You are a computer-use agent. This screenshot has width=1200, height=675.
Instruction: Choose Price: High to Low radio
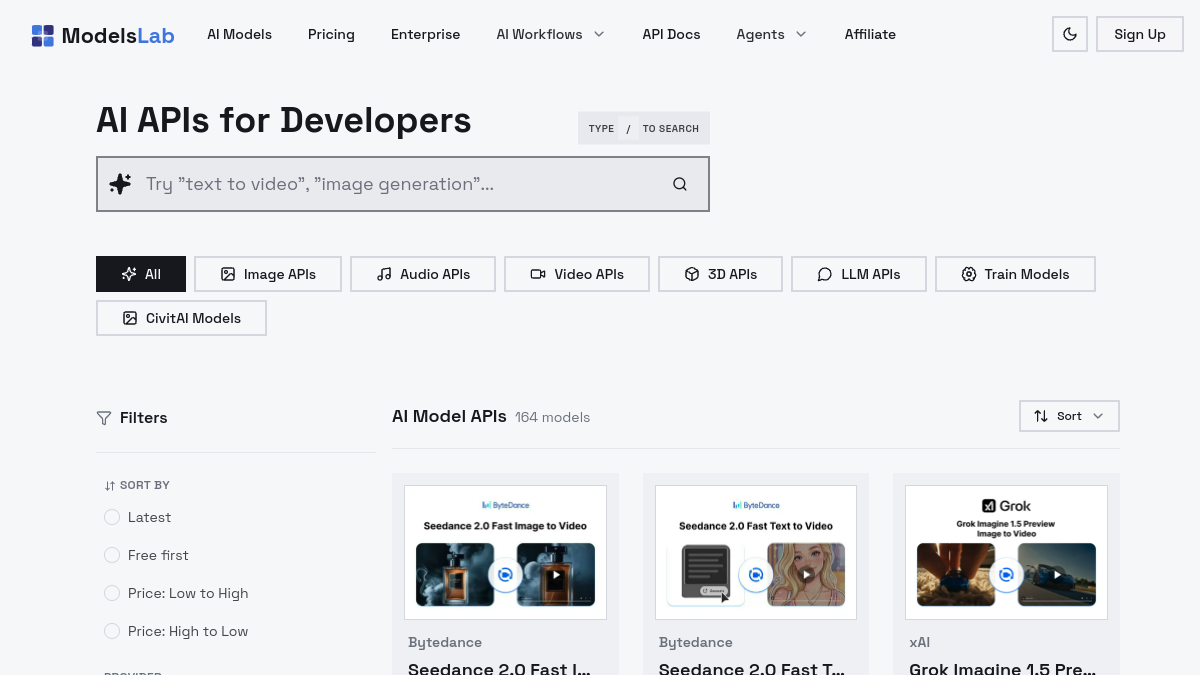click(x=112, y=631)
